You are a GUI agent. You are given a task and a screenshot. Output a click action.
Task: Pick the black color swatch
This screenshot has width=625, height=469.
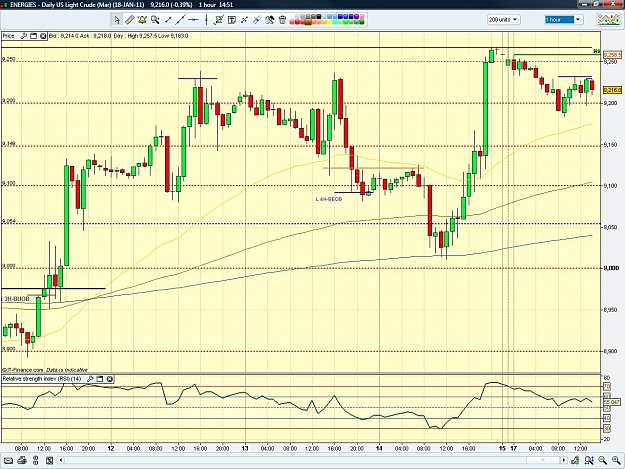[319, 16]
